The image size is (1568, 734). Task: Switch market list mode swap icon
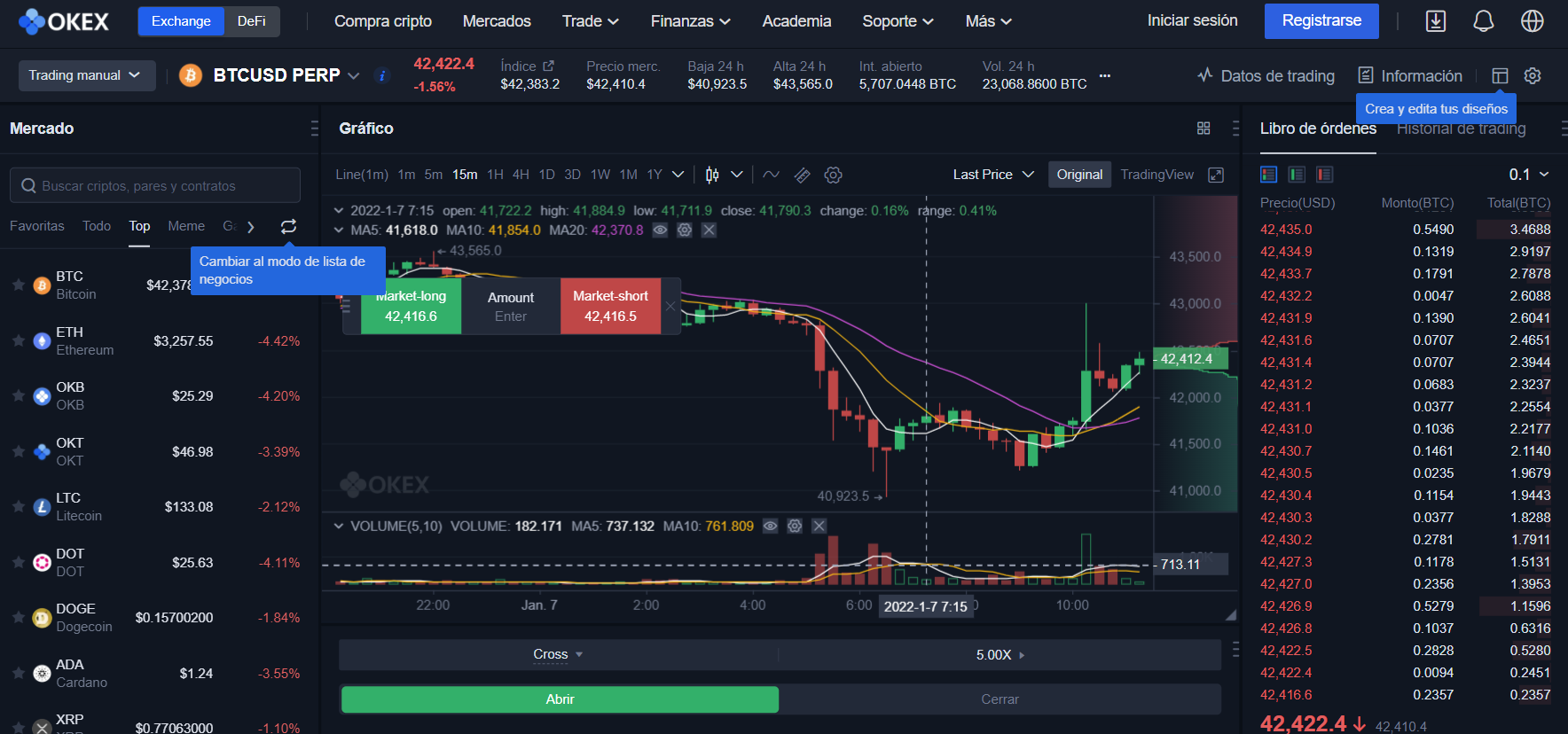click(288, 227)
